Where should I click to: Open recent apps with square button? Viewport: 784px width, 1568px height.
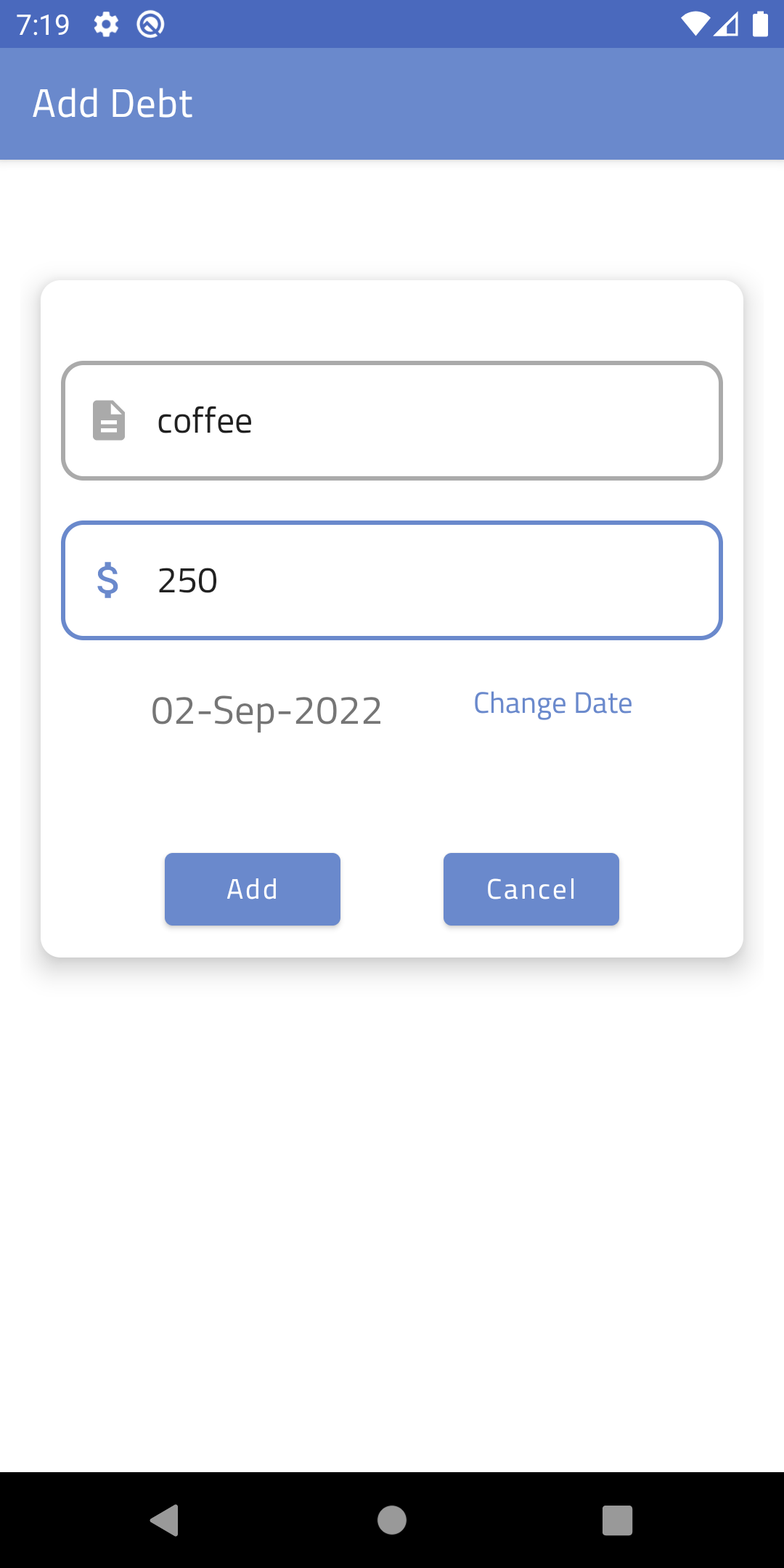[x=617, y=1519]
